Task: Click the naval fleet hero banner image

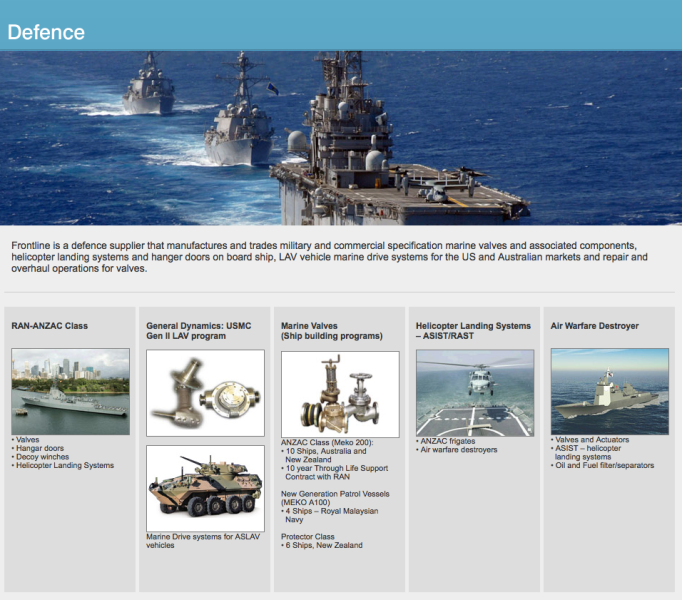Action: pos(341,138)
